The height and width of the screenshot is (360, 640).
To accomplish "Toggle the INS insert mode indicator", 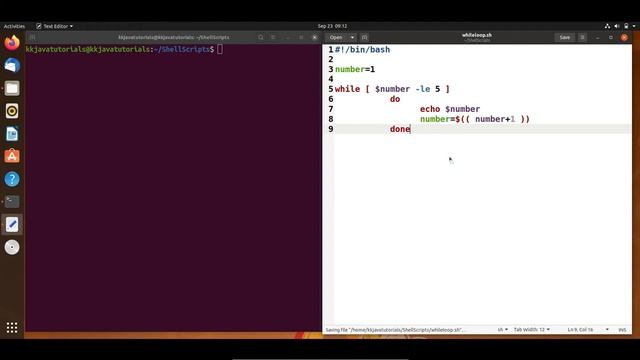I will [622, 329].
